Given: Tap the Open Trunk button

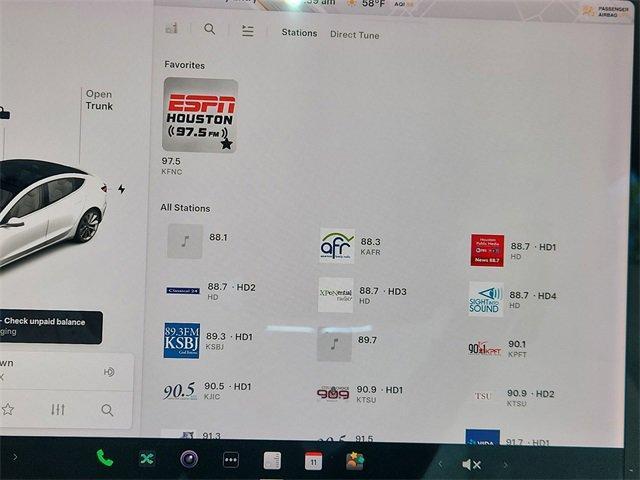Looking at the screenshot, I should [99, 100].
